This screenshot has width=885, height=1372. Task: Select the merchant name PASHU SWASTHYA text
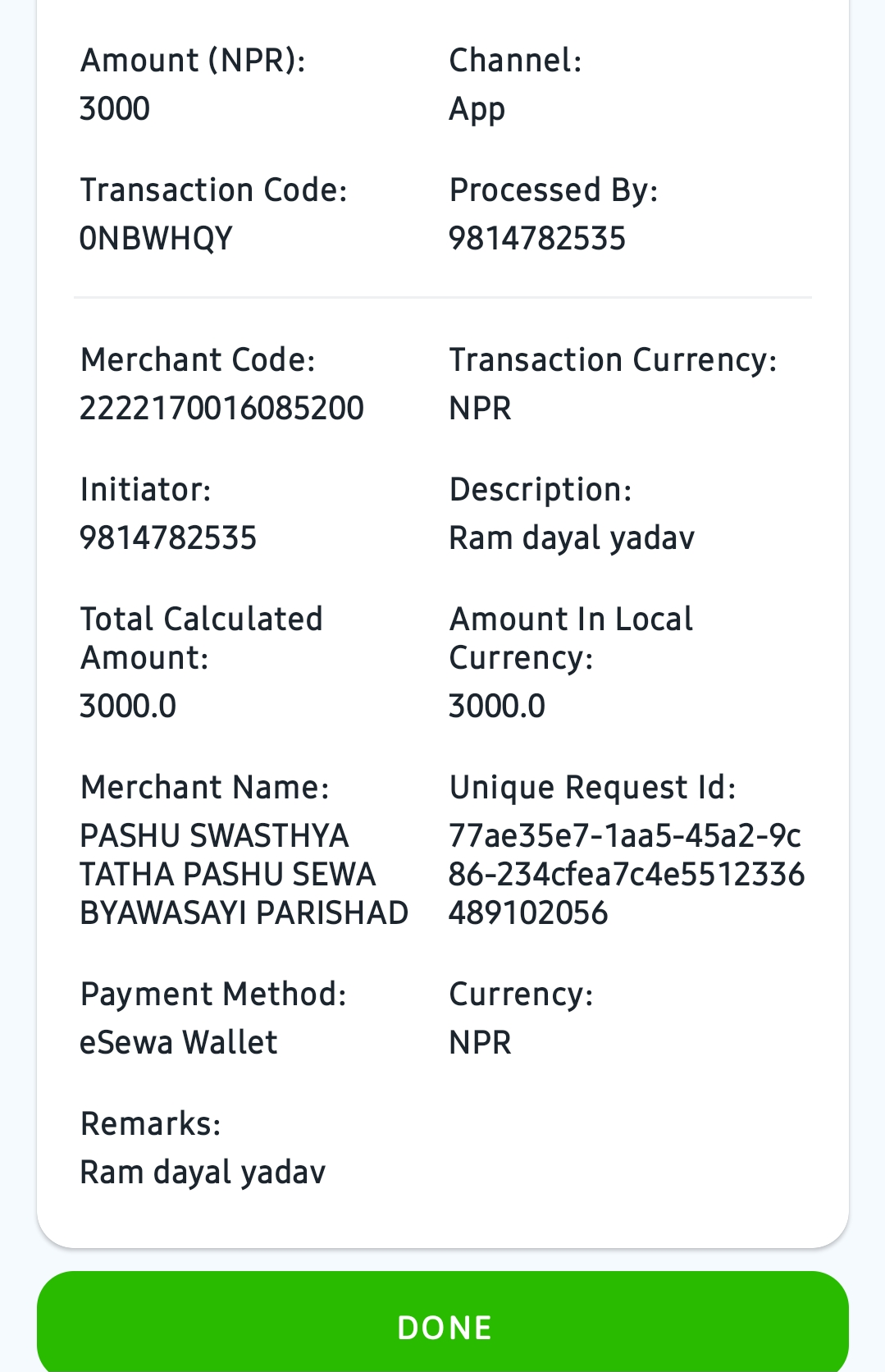[x=244, y=875]
